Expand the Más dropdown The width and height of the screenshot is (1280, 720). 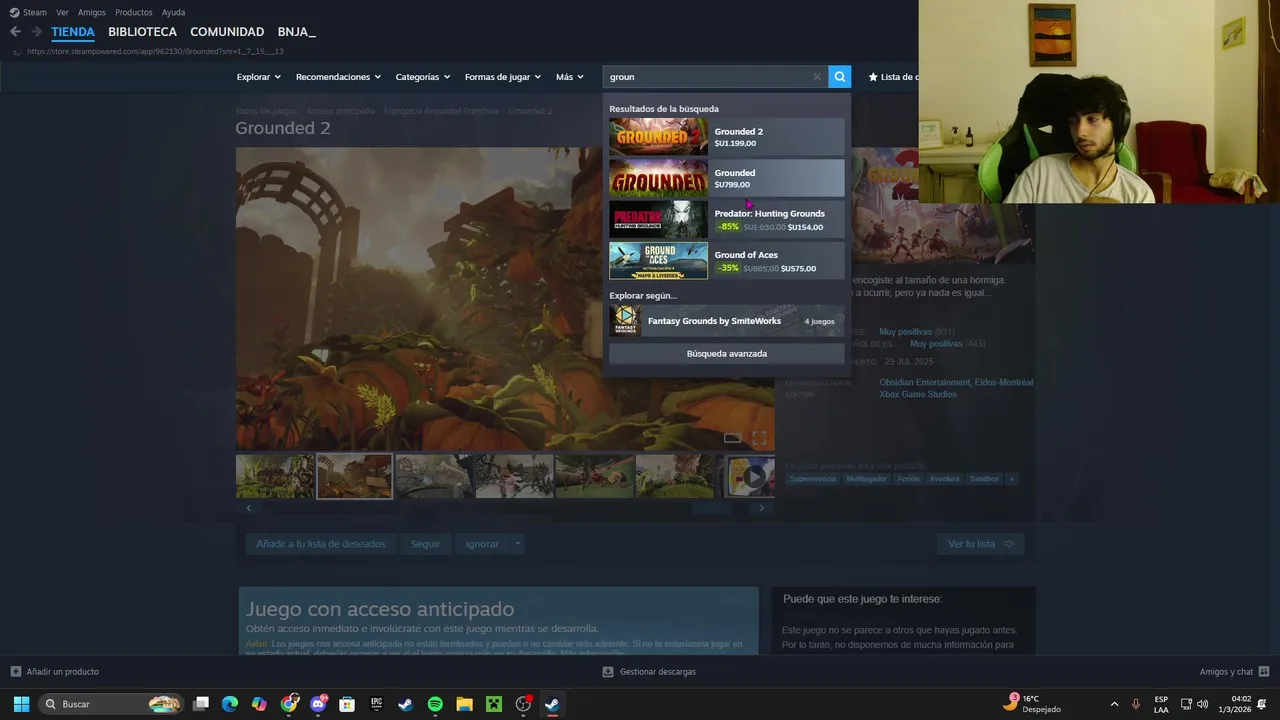pos(569,77)
